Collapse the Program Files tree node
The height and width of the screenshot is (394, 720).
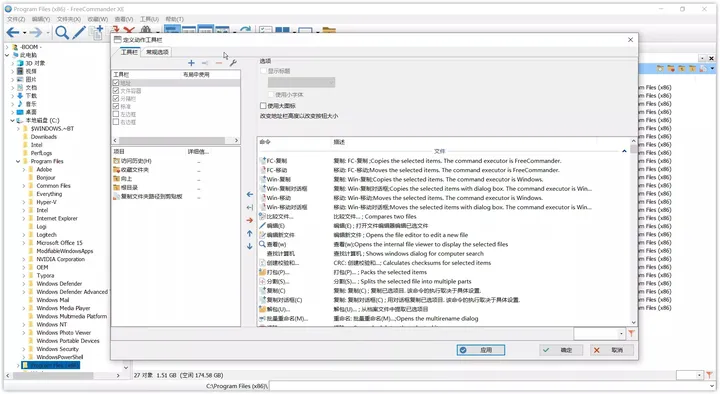[x=18, y=161]
